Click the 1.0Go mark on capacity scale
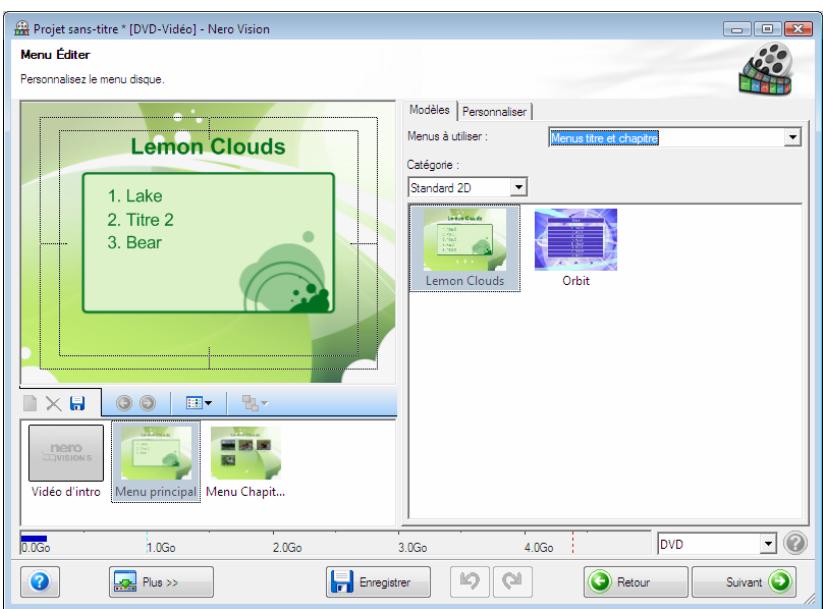This screenshot has height=609, width=823. click(161, 548)
